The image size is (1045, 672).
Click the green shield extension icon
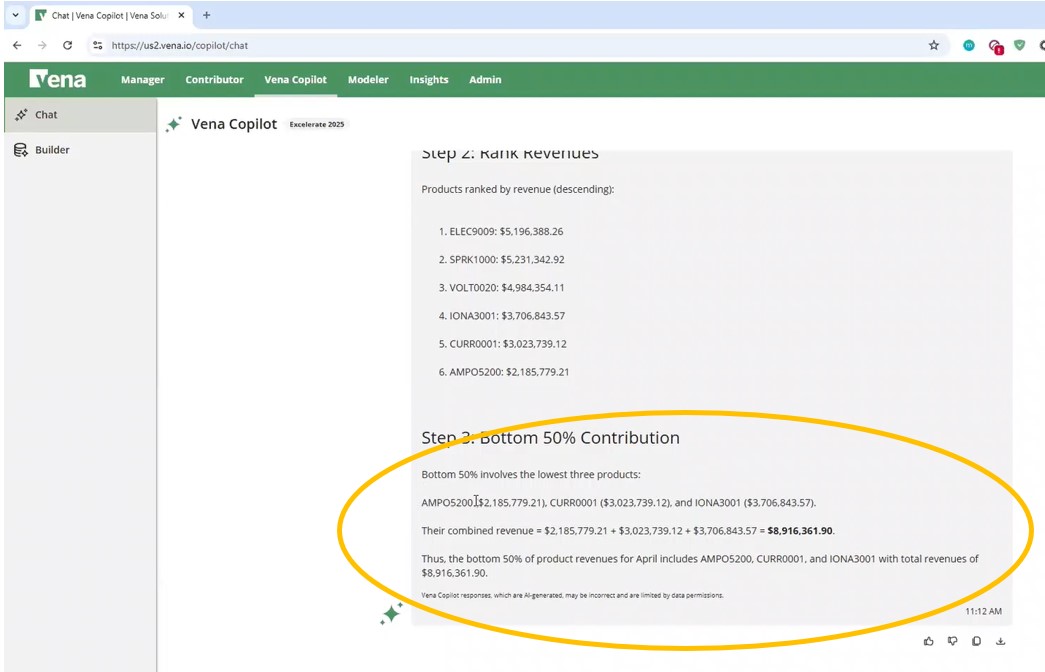pyautogui.click(x=1020, y=45)
